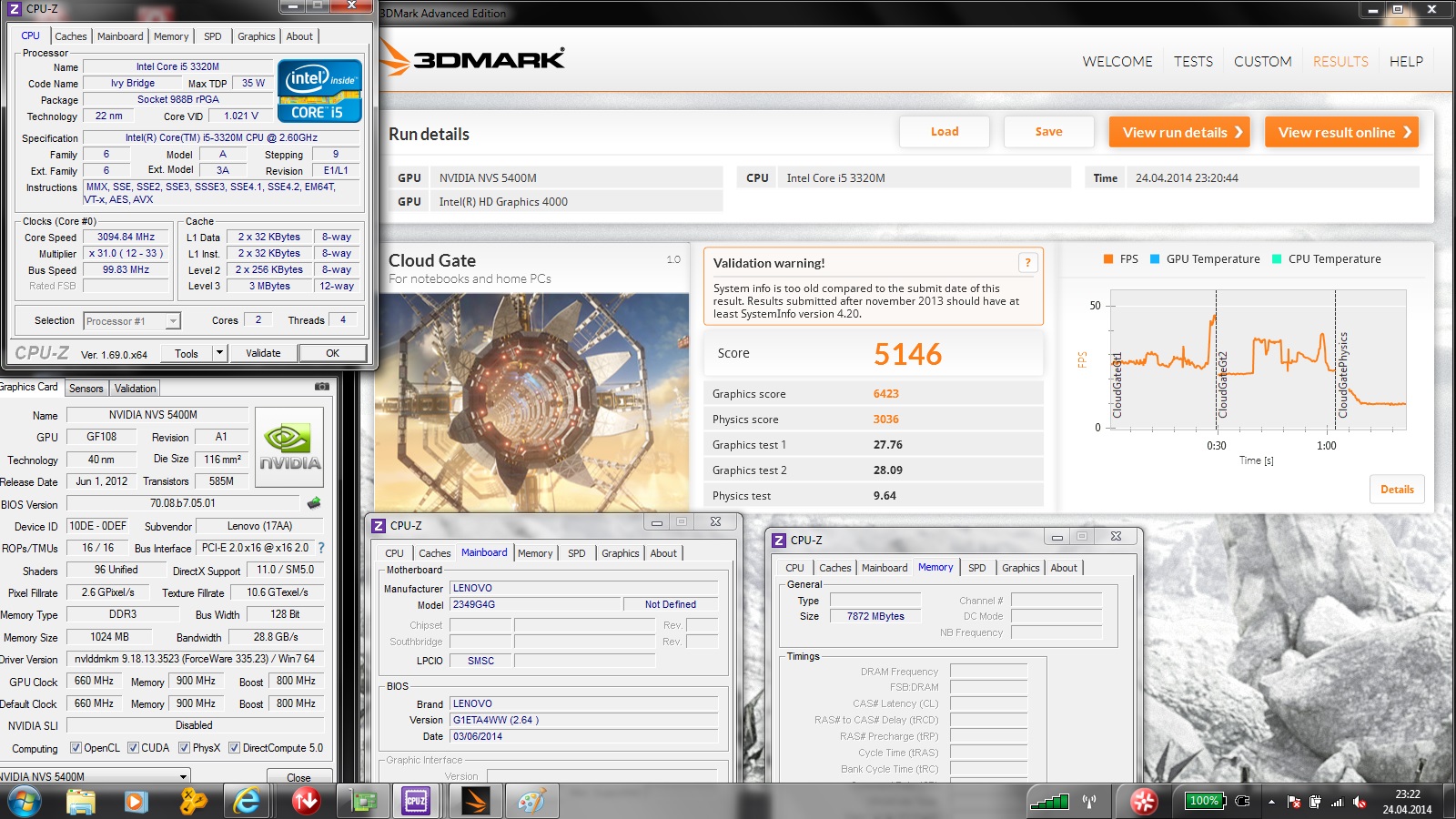Click the wireless antenna taskbar icon
This screenshot has height=819, width=1456.
click(x=1089, y=802)
